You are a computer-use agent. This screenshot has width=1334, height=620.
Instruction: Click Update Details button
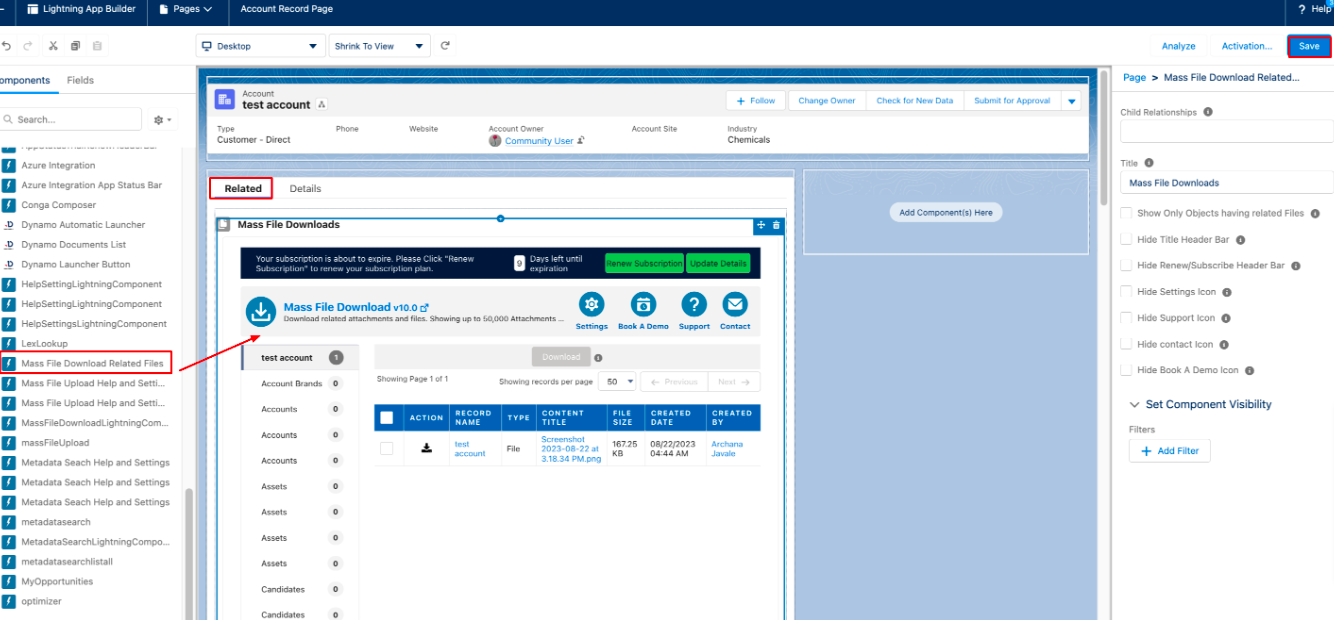pos(718,263)
